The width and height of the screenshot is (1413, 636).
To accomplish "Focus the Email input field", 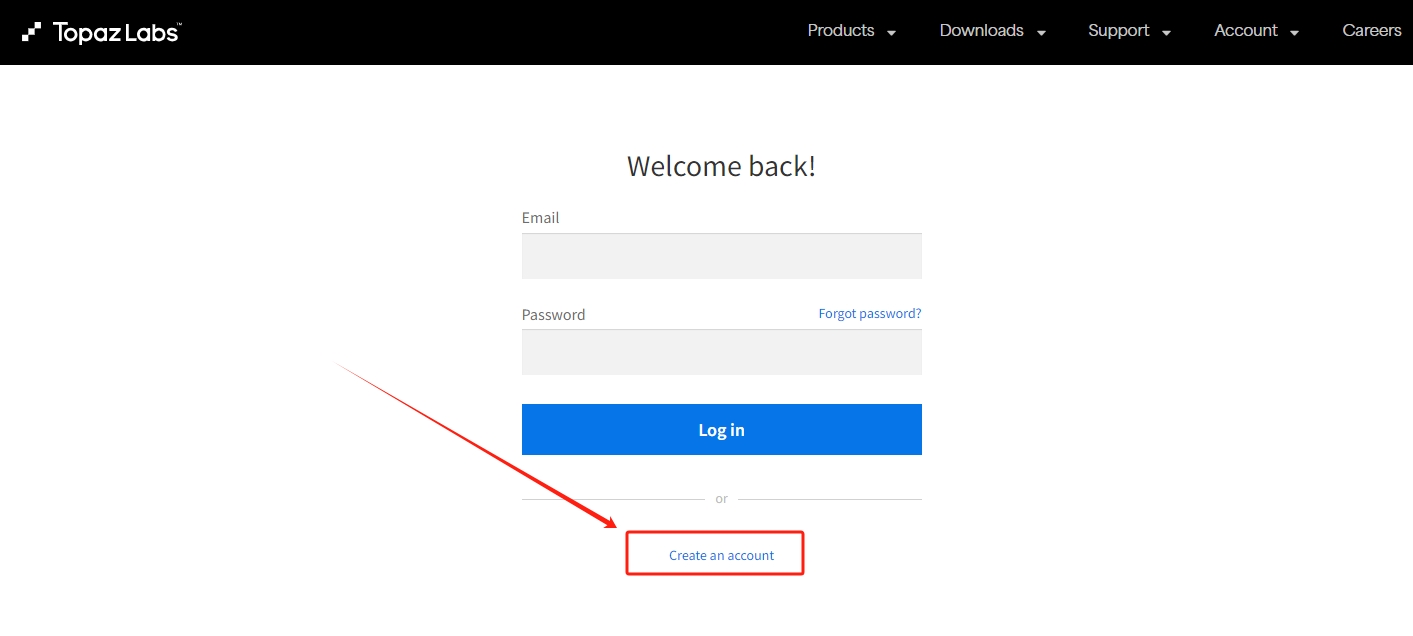I will click(x=721, y=256).
